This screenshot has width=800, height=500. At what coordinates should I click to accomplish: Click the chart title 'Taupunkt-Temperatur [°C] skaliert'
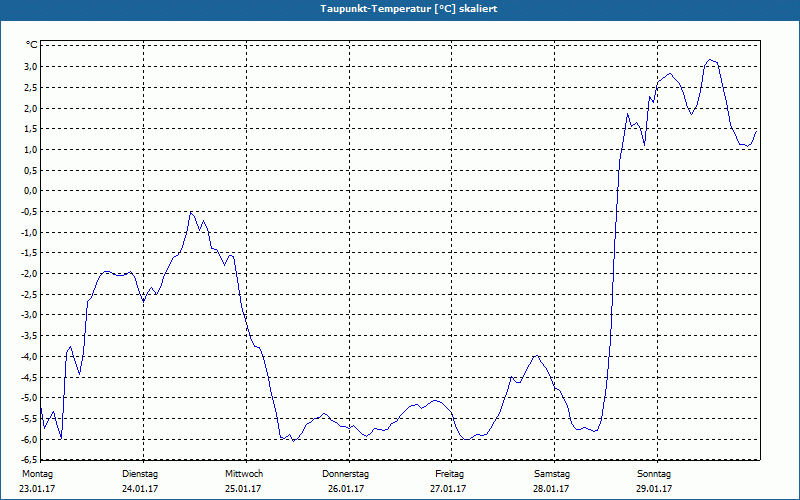pyautogui.click(x=409, y=9)
